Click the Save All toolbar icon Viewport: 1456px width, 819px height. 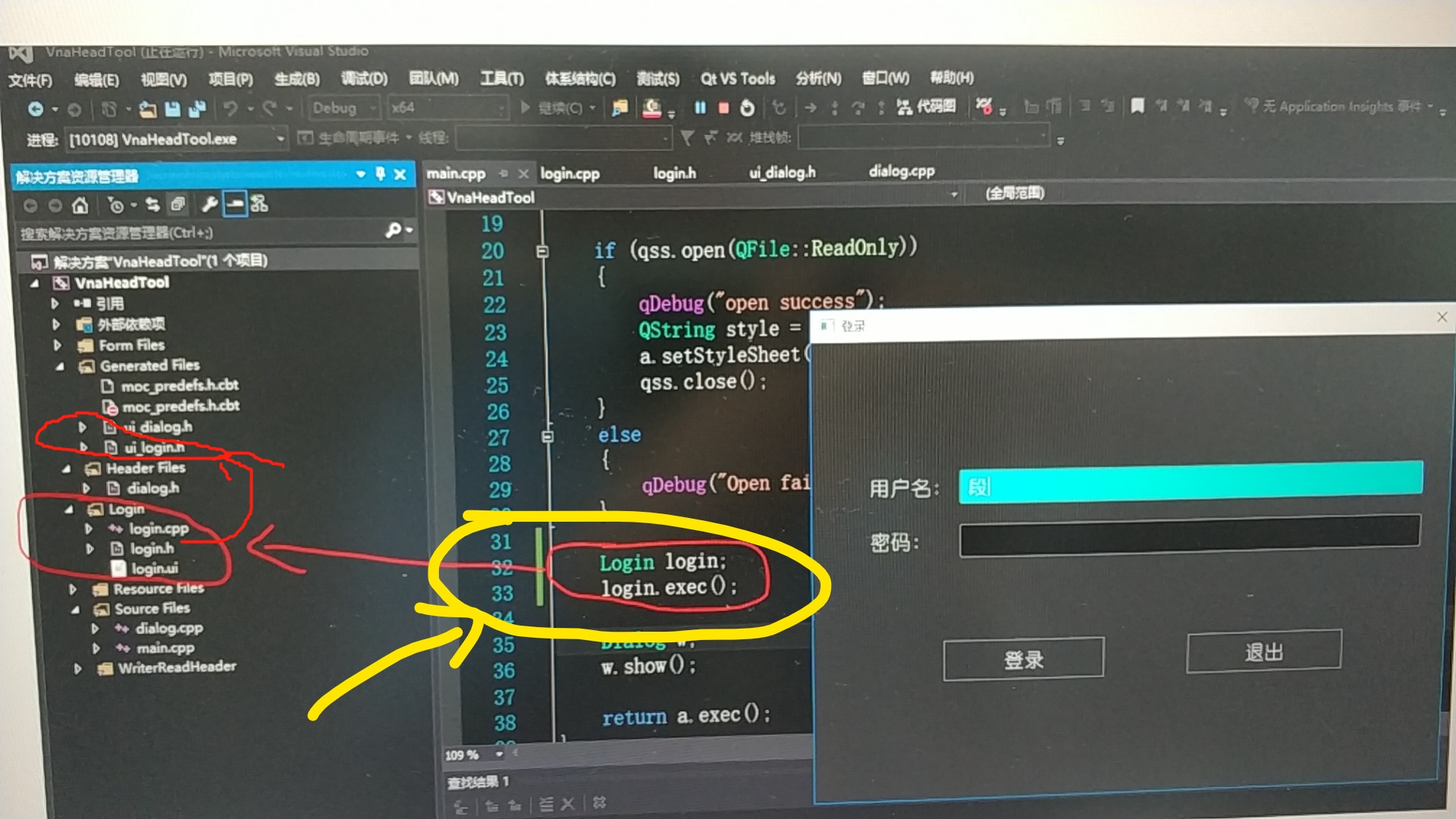pos(197,109)
